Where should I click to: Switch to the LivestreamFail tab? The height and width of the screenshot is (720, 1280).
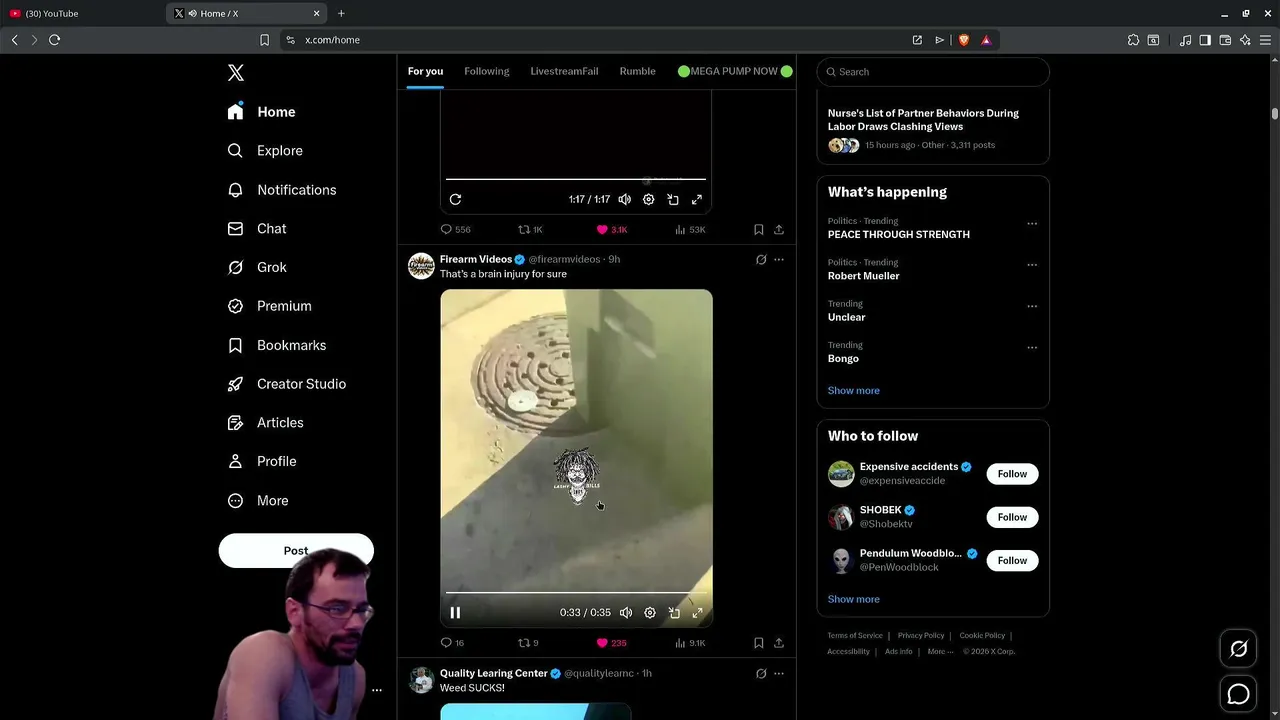tap(564, 71)
